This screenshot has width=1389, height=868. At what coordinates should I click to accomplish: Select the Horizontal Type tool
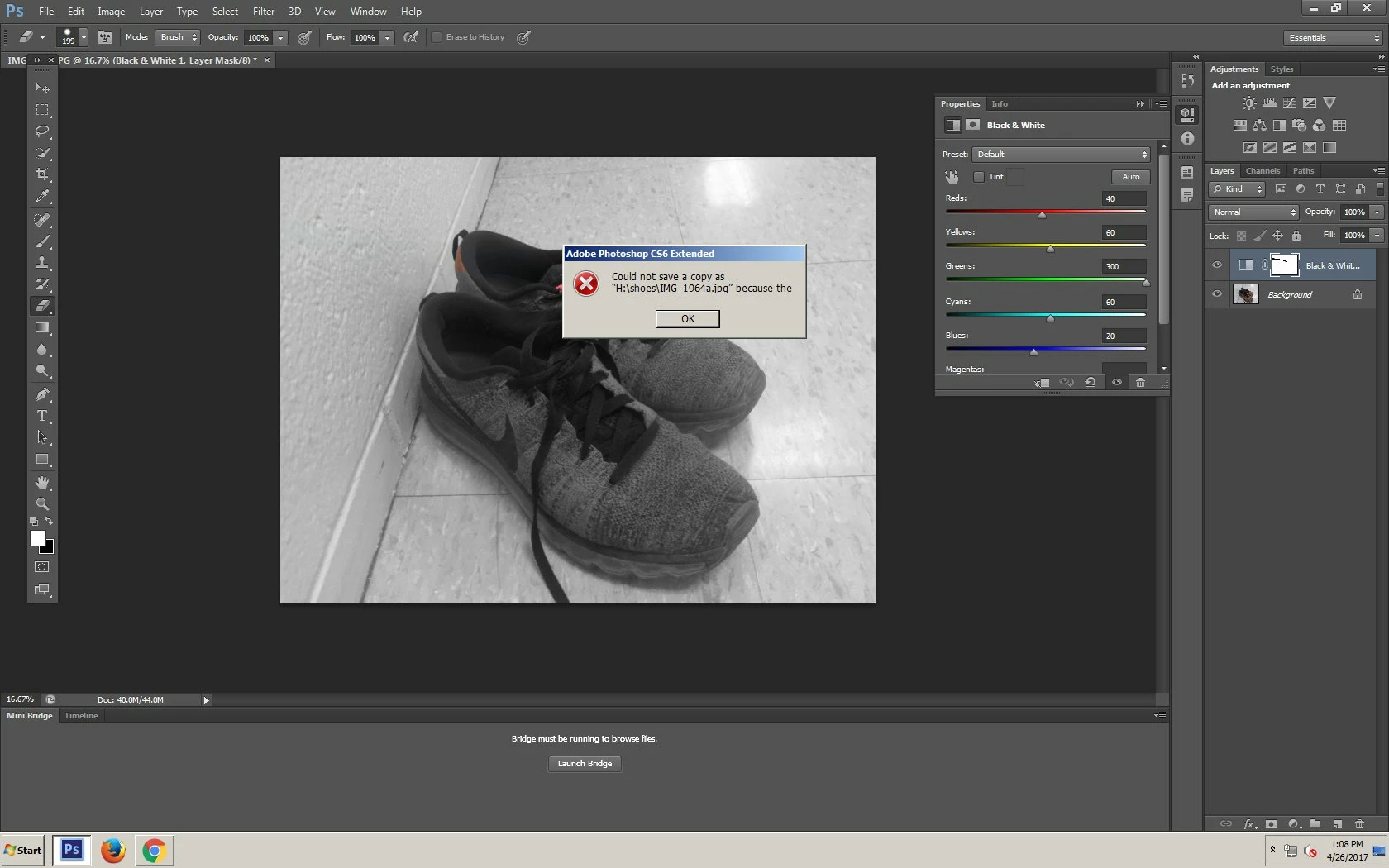tap(42, 416)
